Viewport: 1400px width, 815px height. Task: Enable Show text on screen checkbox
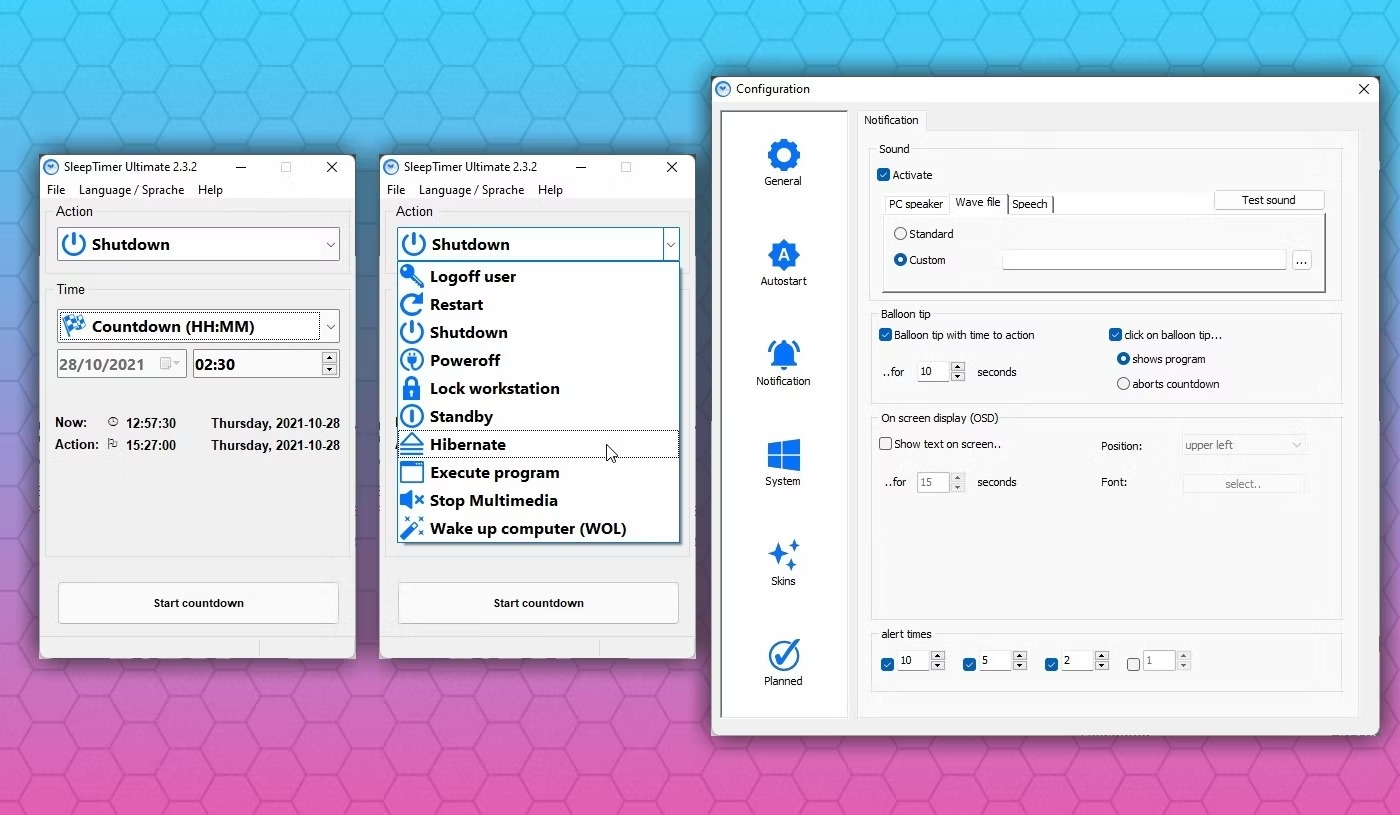point(885,444)
